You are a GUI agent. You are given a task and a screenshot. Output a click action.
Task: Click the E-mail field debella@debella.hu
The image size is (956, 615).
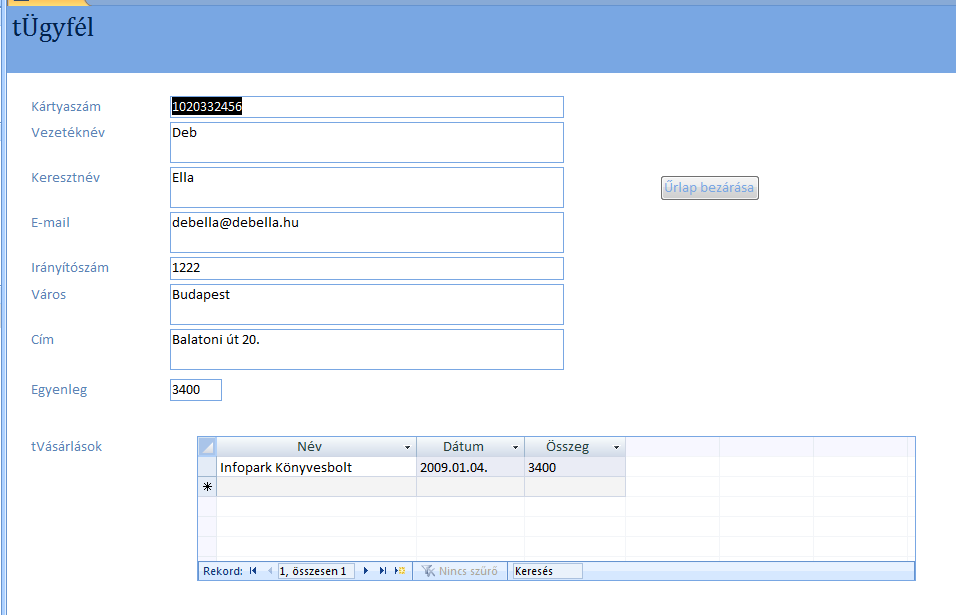366,233
